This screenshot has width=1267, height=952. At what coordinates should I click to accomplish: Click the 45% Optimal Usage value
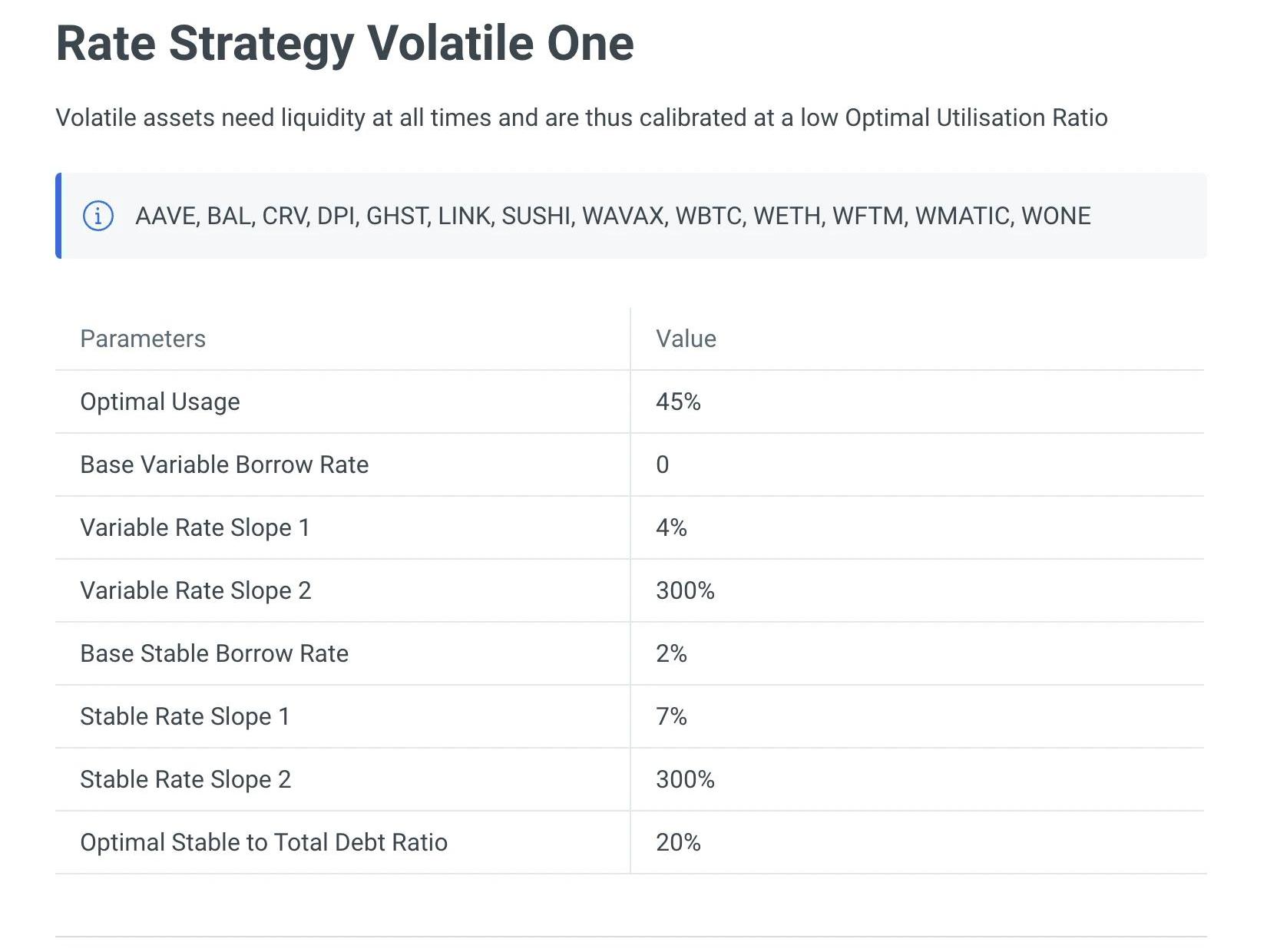click(678, 402)
